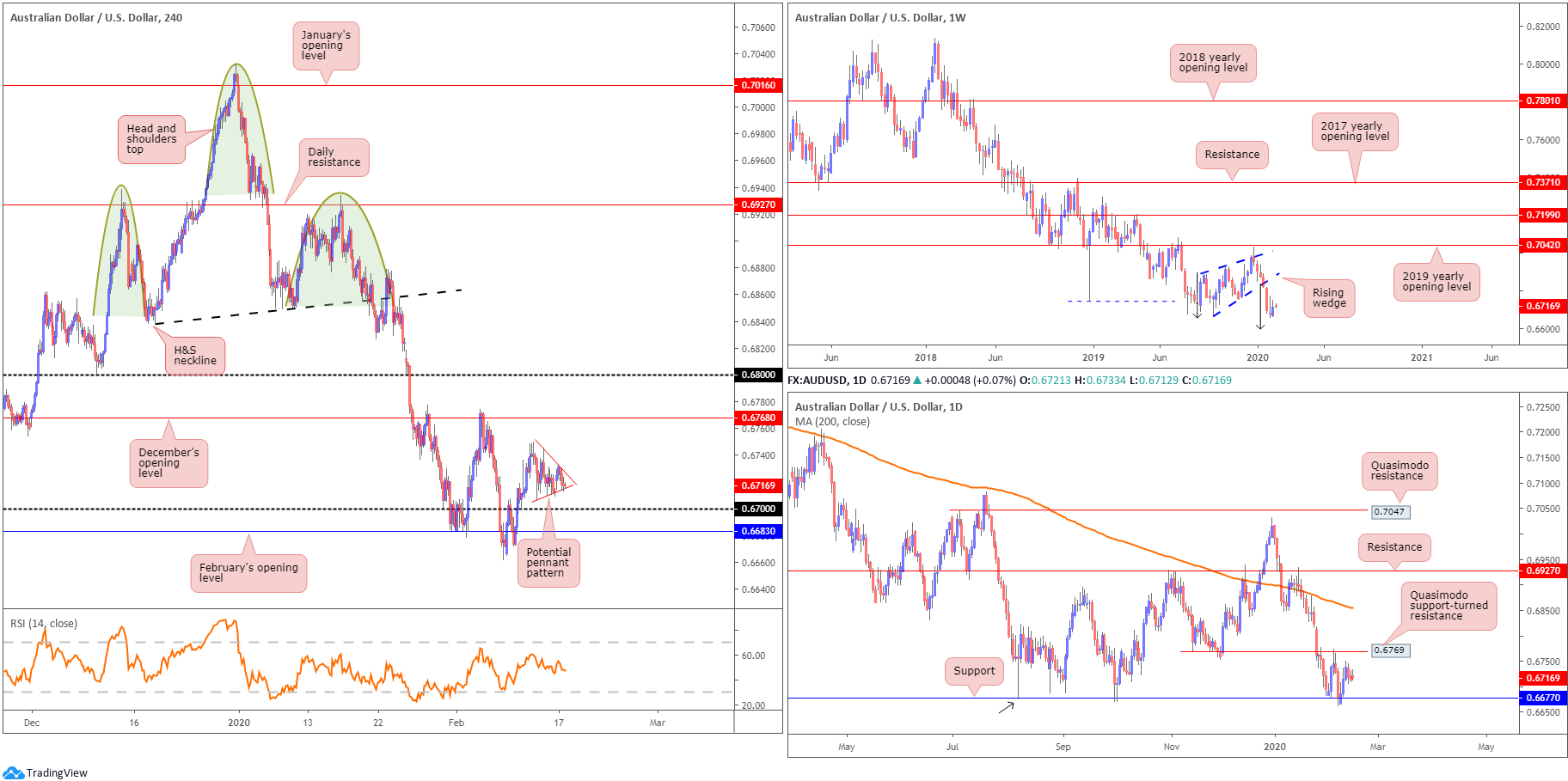Screen dimensions: 1568x781
Task: Select the H&S neckline annotation
Action: point(195,356)
